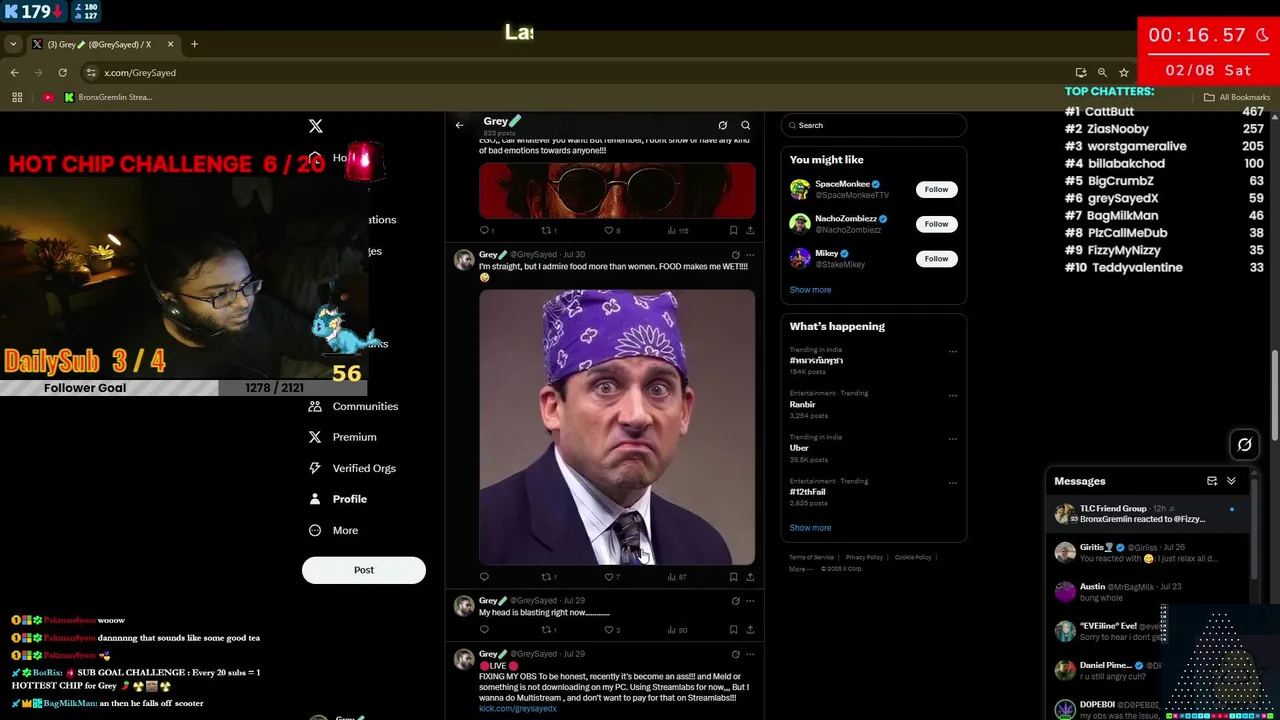Open the Austin conversation
This screenshot has width=1280, height=720.
point(1150,592)
